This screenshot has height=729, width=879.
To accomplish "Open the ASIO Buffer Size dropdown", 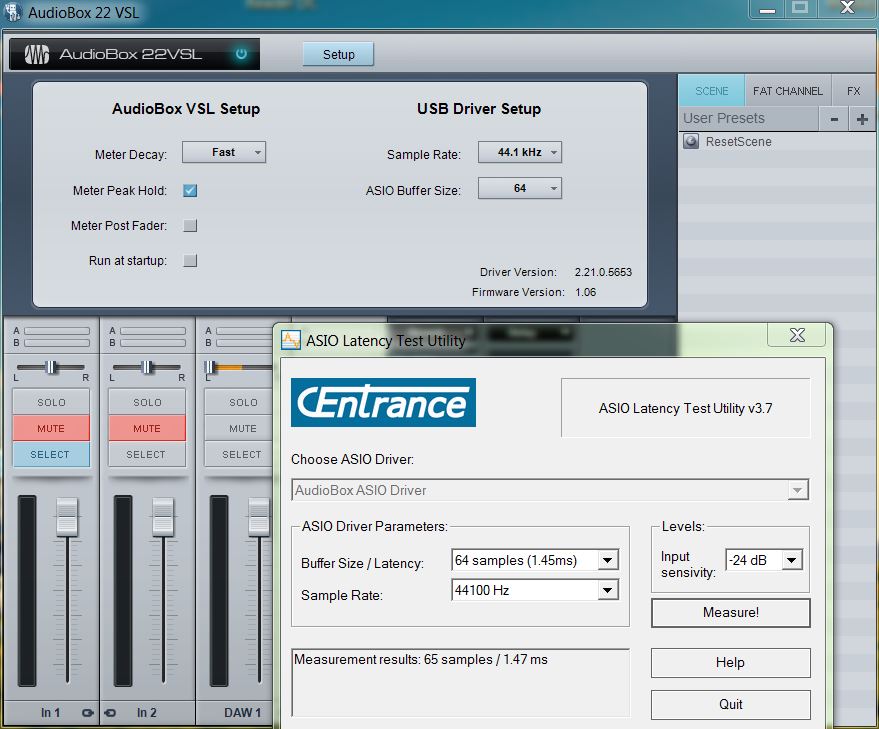I will click(x=520, y=188).
